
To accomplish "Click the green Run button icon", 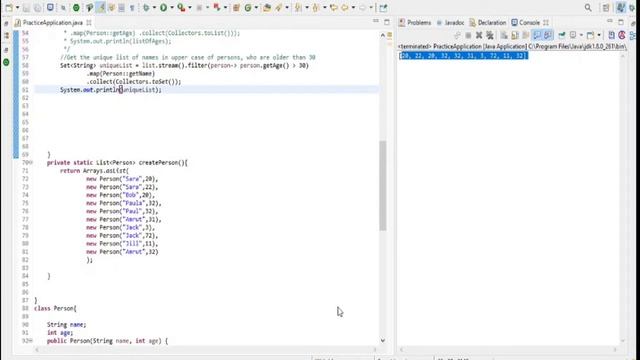I will tap(163, 8).
